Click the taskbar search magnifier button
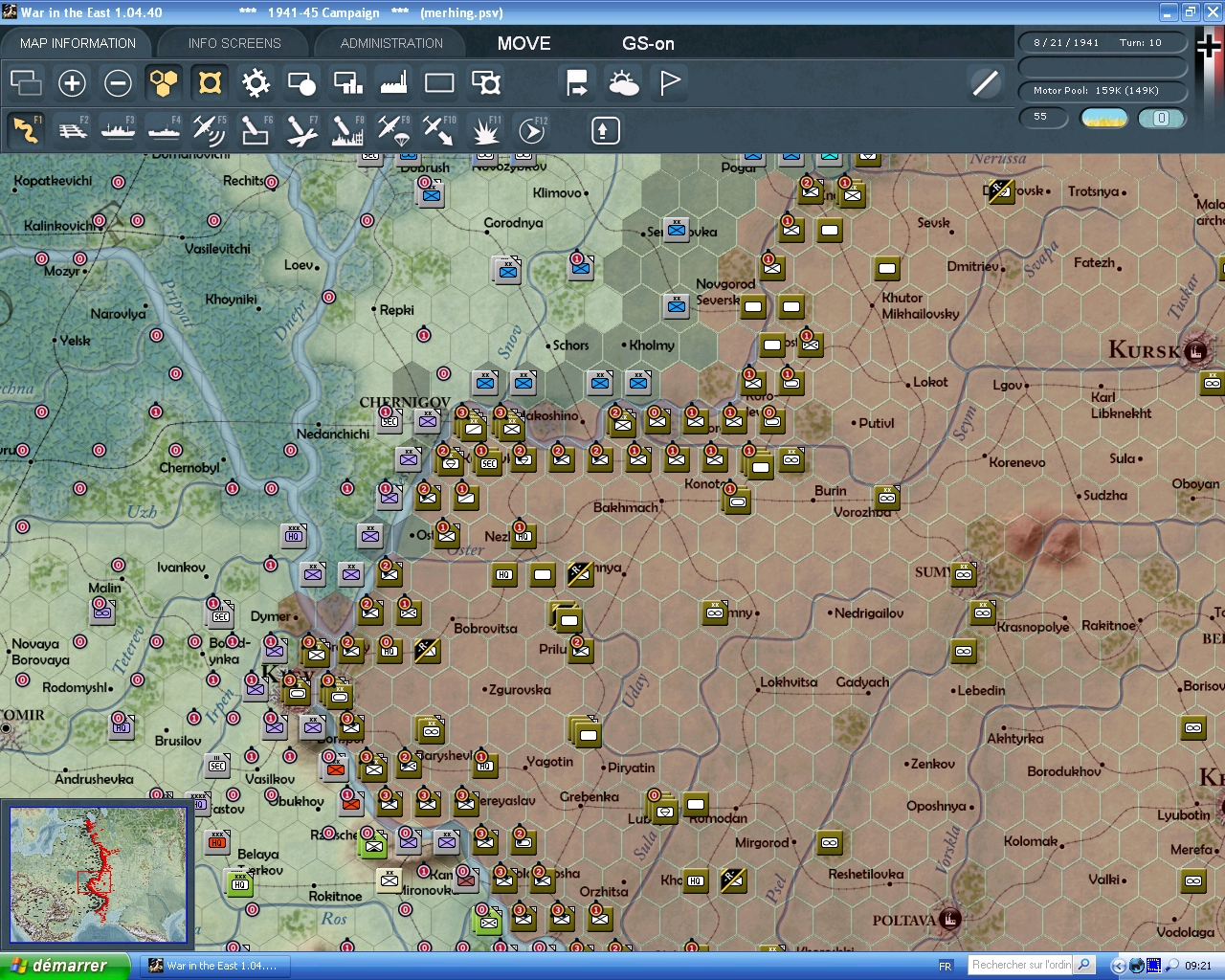Screen dimensions: 1225x980 click(x=1084, y=965)
